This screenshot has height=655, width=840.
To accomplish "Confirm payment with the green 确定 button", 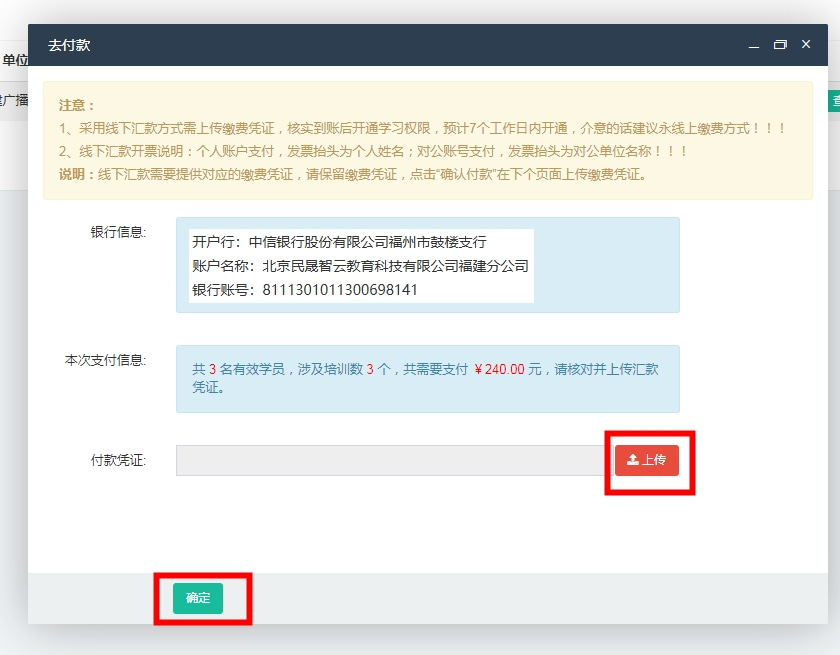I will coord(198,598).
